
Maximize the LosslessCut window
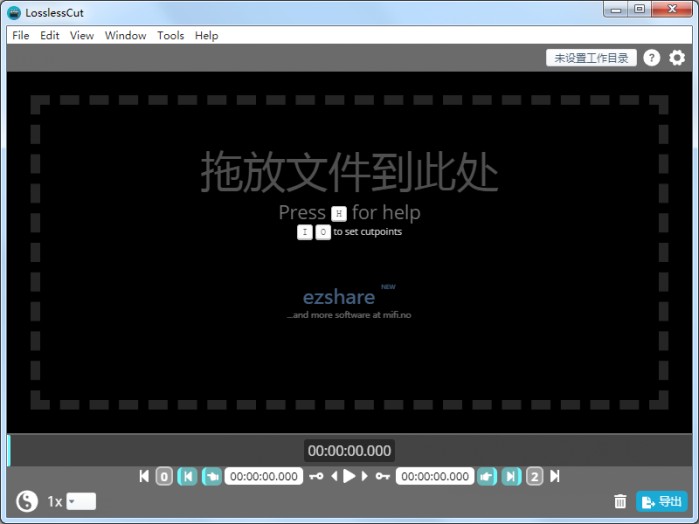[x=640, y=9]
